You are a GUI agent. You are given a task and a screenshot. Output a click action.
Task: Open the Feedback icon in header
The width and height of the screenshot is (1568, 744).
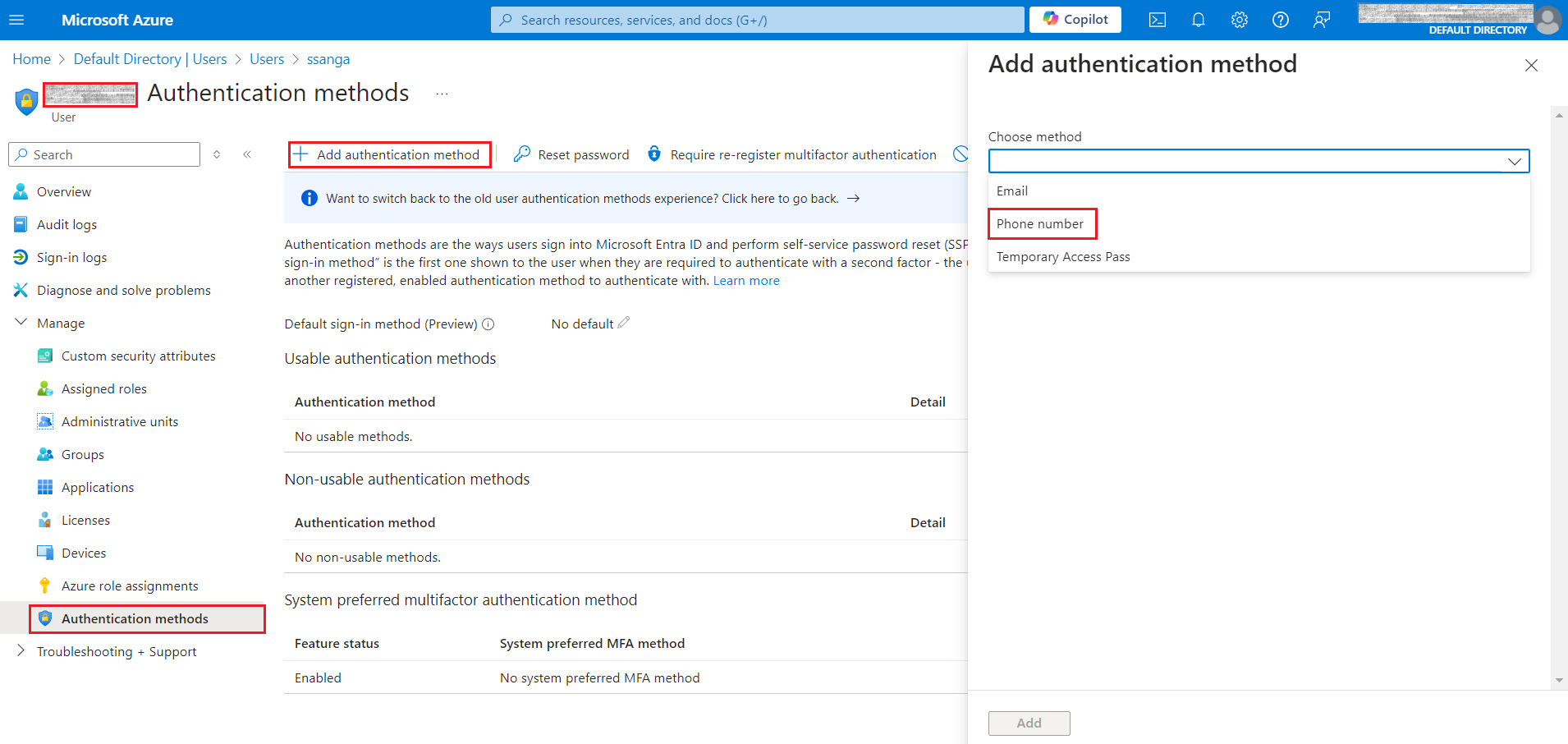1322,20
